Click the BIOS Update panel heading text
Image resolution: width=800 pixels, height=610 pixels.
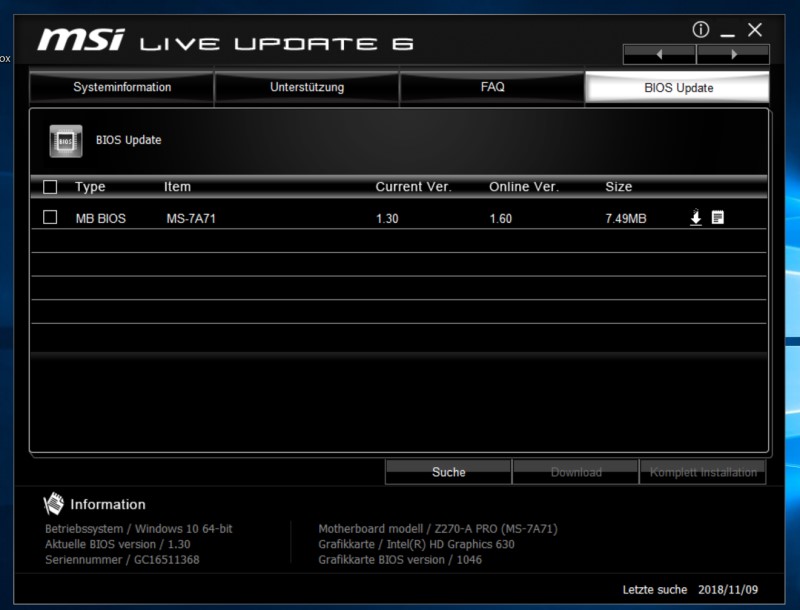click(129, 140)
